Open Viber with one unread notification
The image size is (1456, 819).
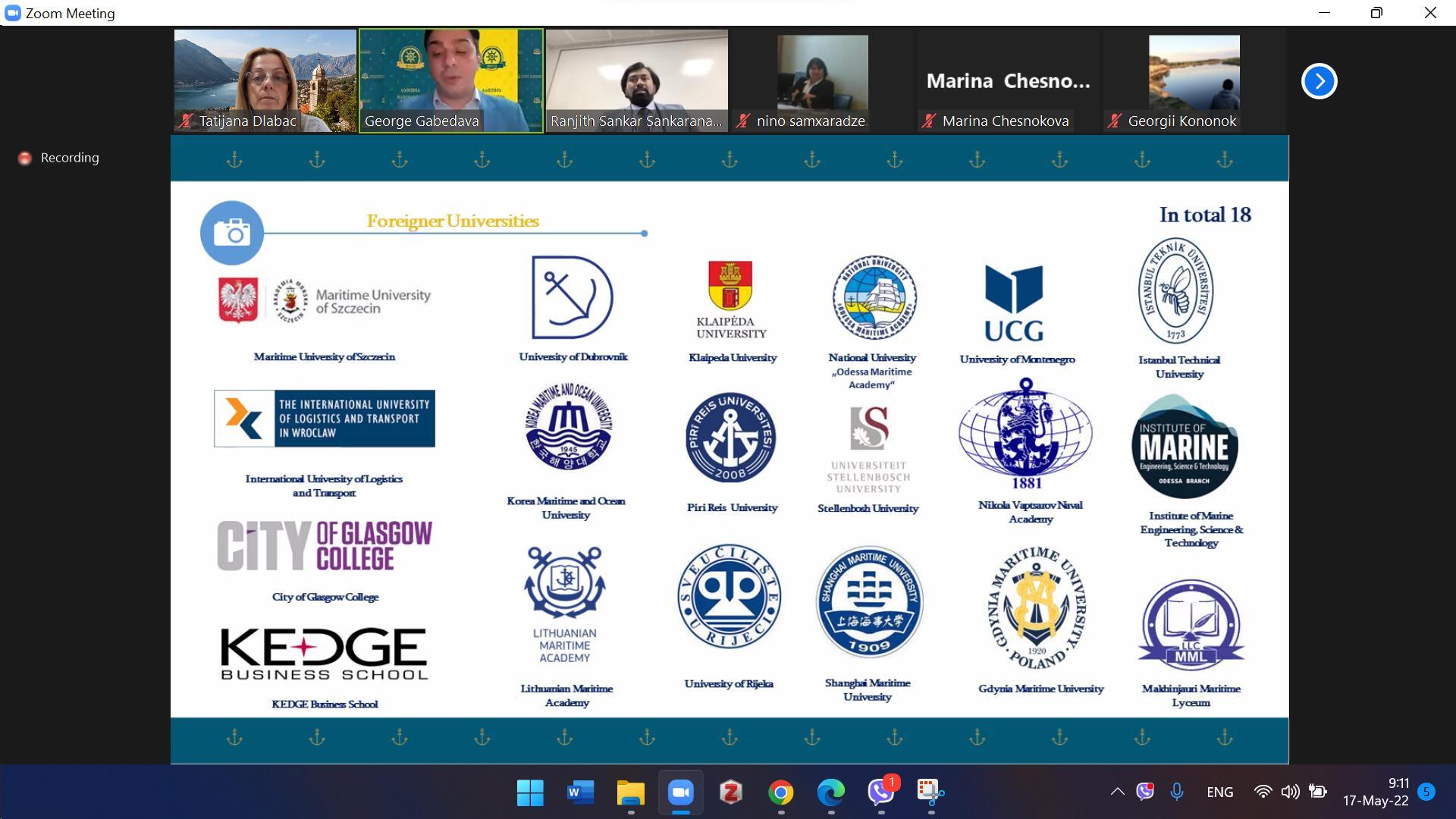tap(882, 791)
